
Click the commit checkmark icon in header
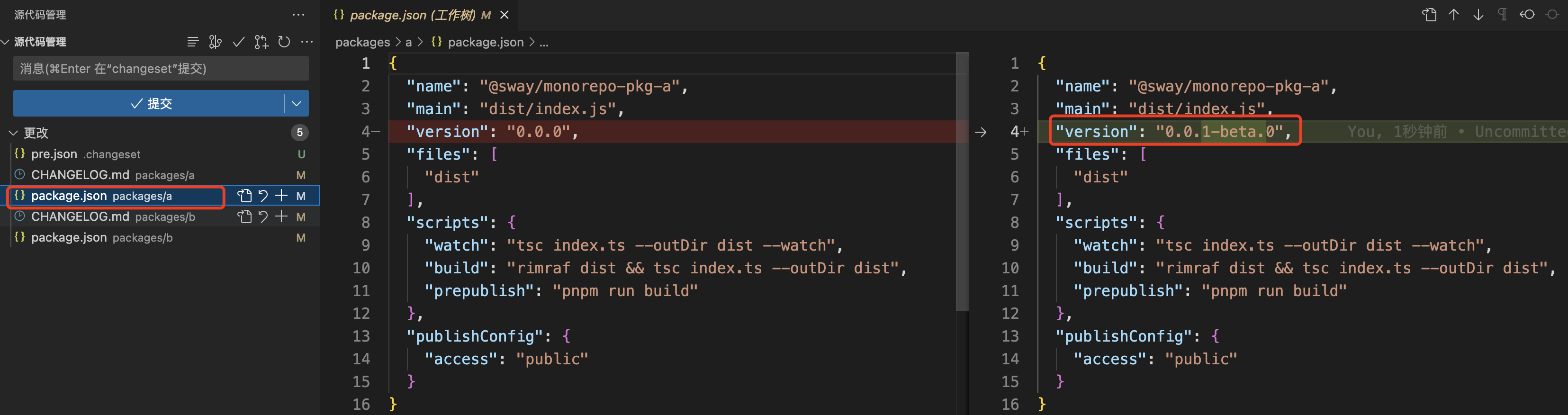point(239,42)
